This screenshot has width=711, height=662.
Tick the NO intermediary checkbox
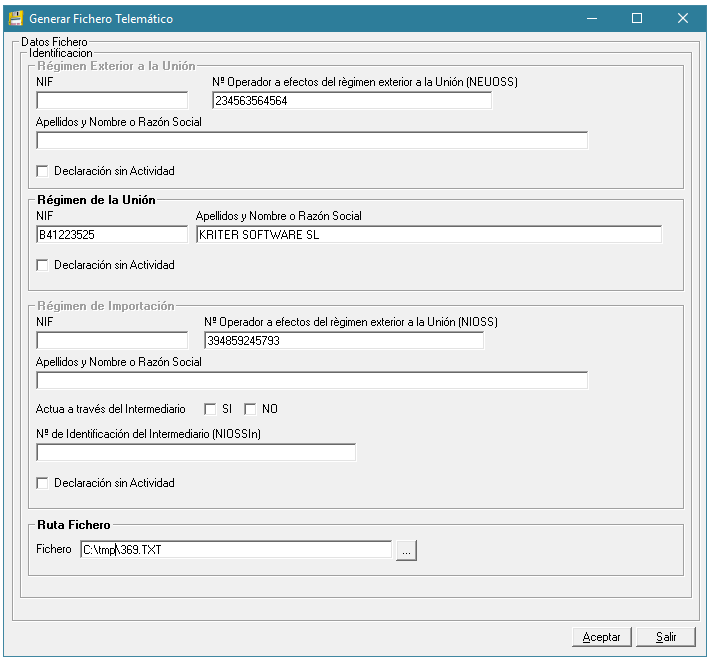[x=250, y=409]
